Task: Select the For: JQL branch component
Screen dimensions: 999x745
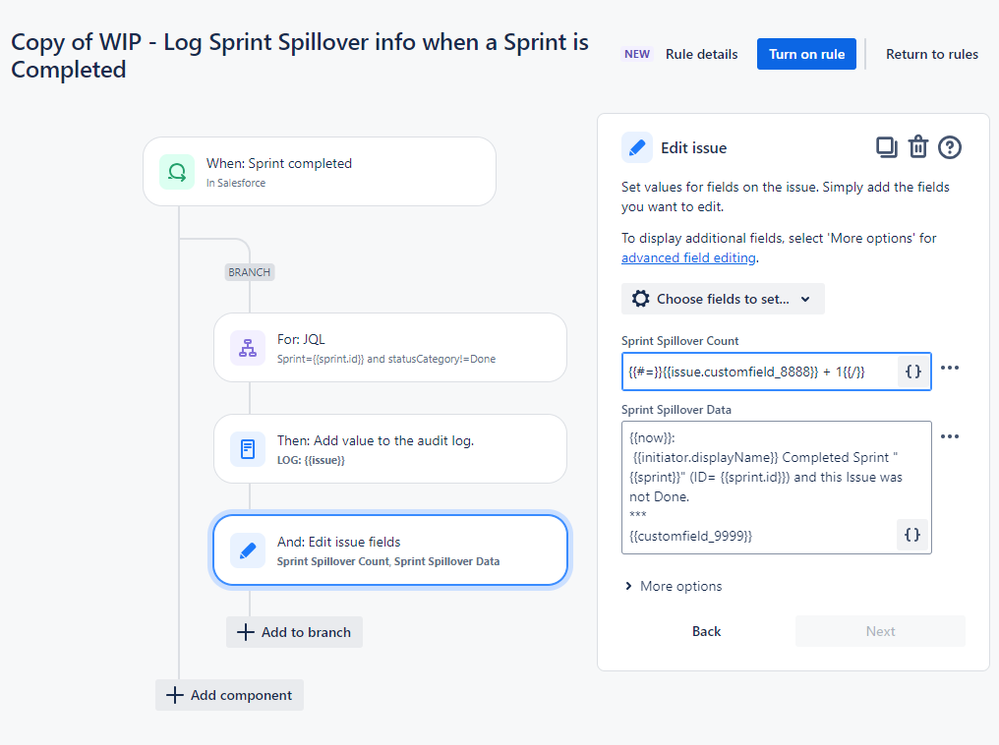Action: (x=390, y=348)
